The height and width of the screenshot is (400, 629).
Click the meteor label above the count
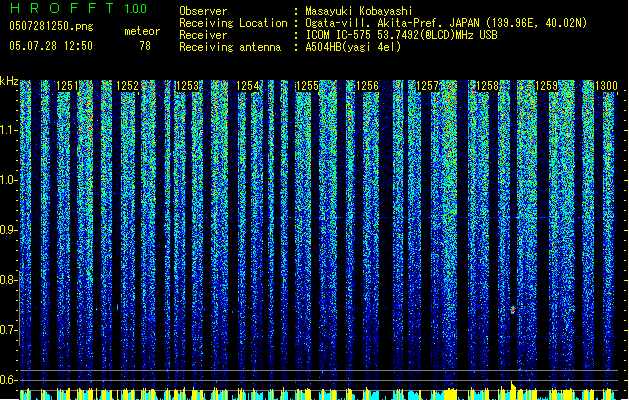pos(142,31)
